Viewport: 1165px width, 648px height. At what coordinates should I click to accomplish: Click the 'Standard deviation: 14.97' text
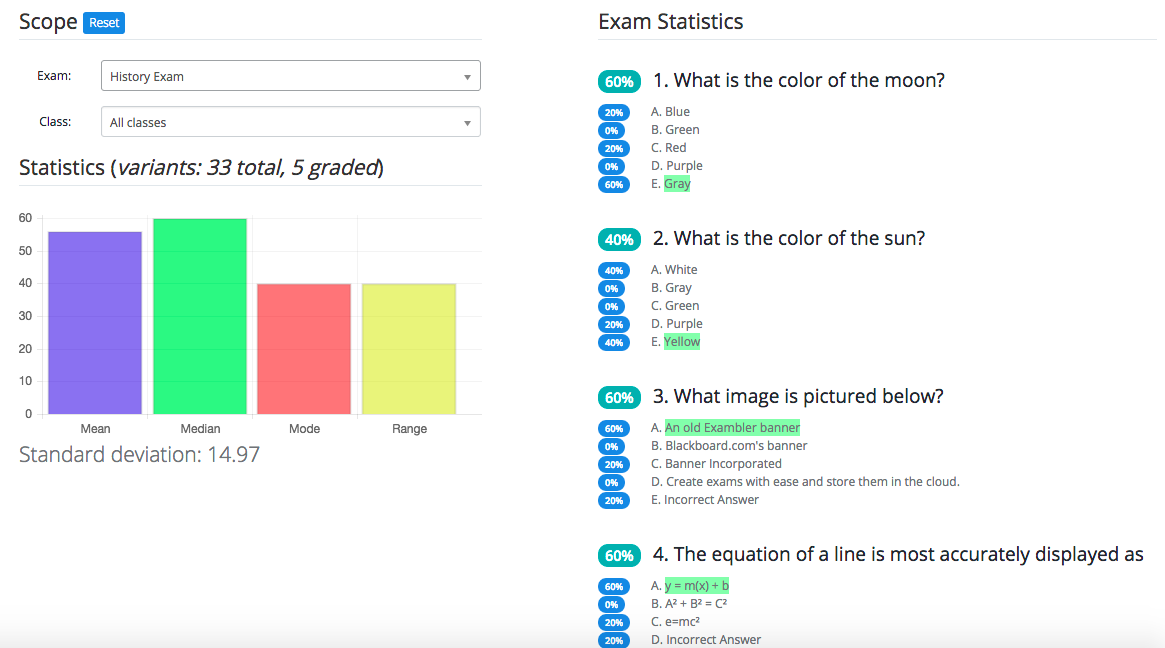(x=140, y=455)
